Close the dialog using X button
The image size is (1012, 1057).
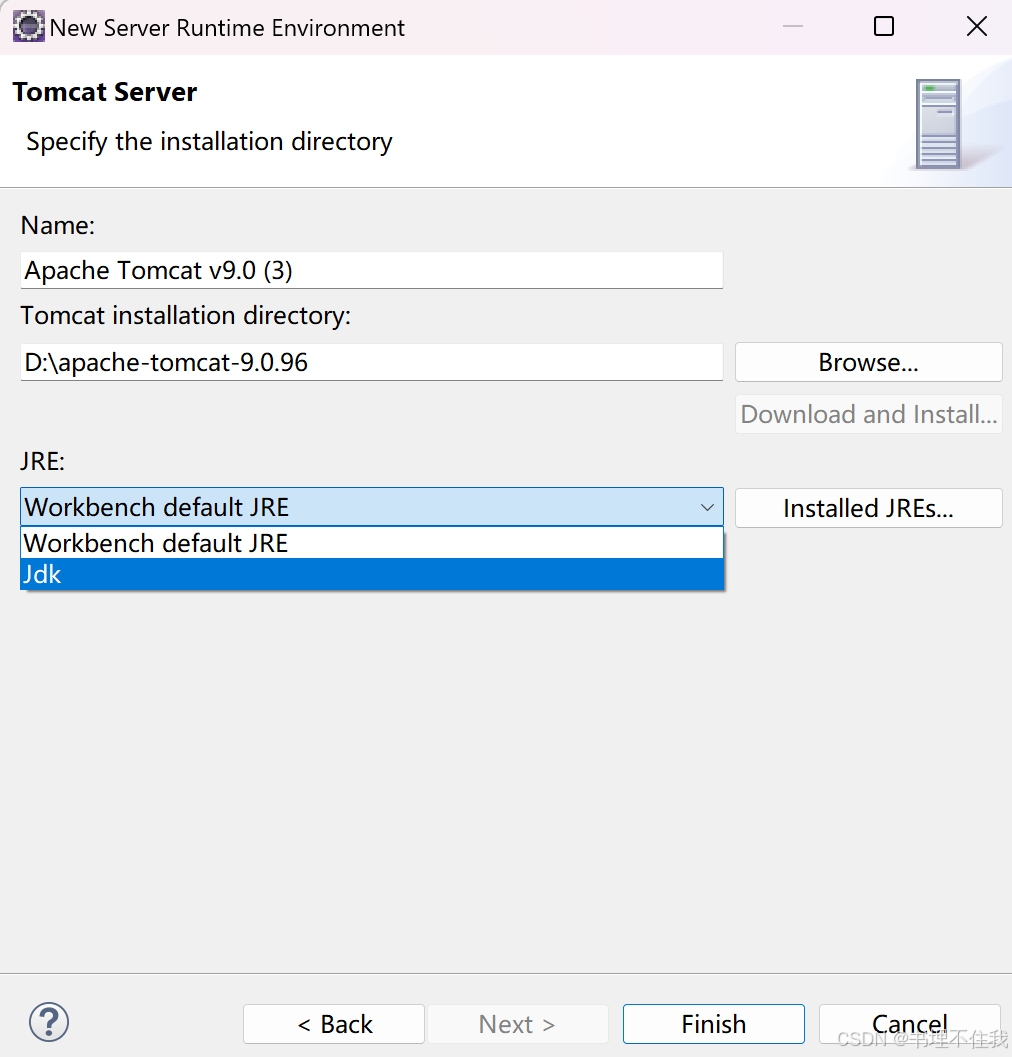coord(976,26)
